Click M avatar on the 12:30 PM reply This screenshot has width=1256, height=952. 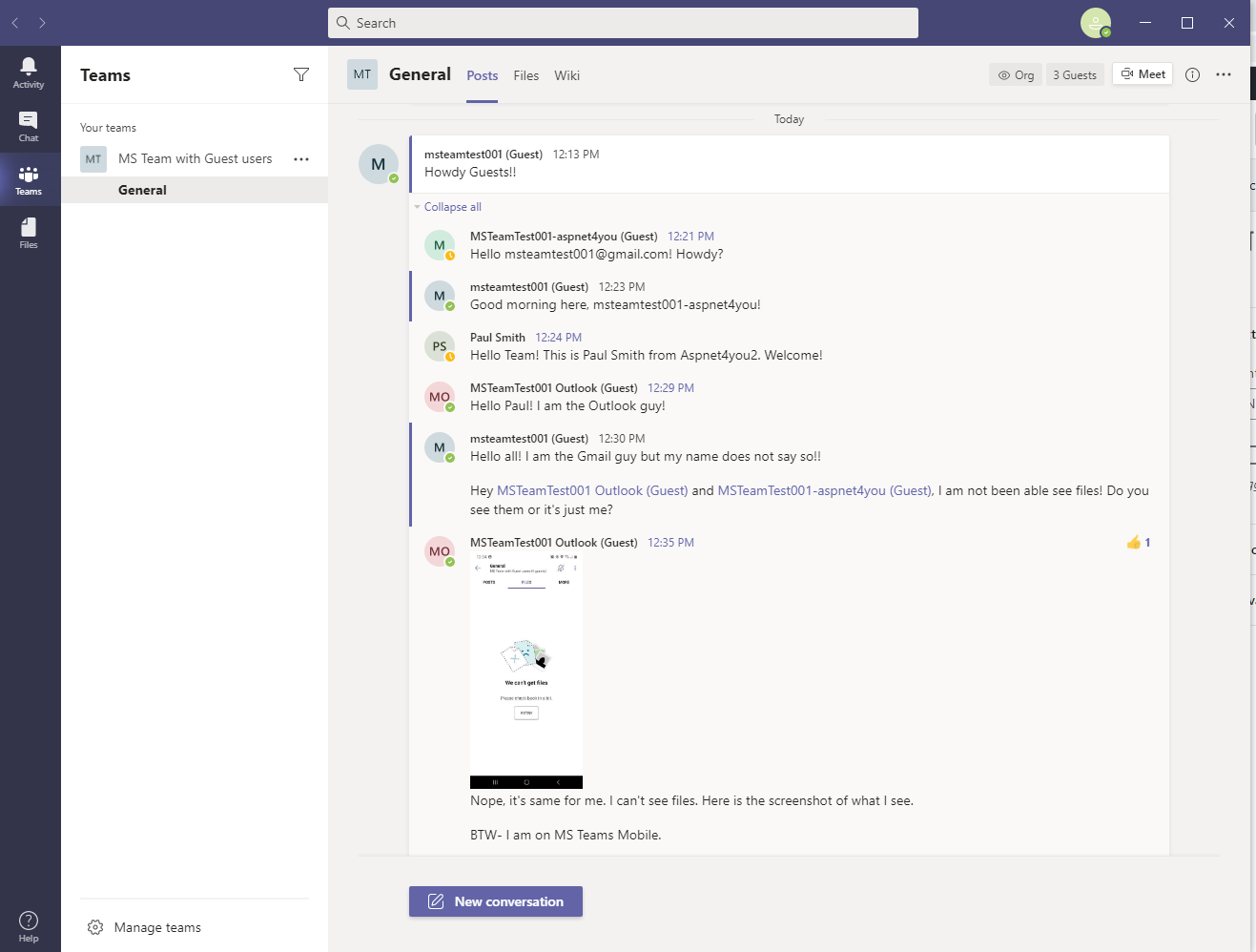coord(440,447)
